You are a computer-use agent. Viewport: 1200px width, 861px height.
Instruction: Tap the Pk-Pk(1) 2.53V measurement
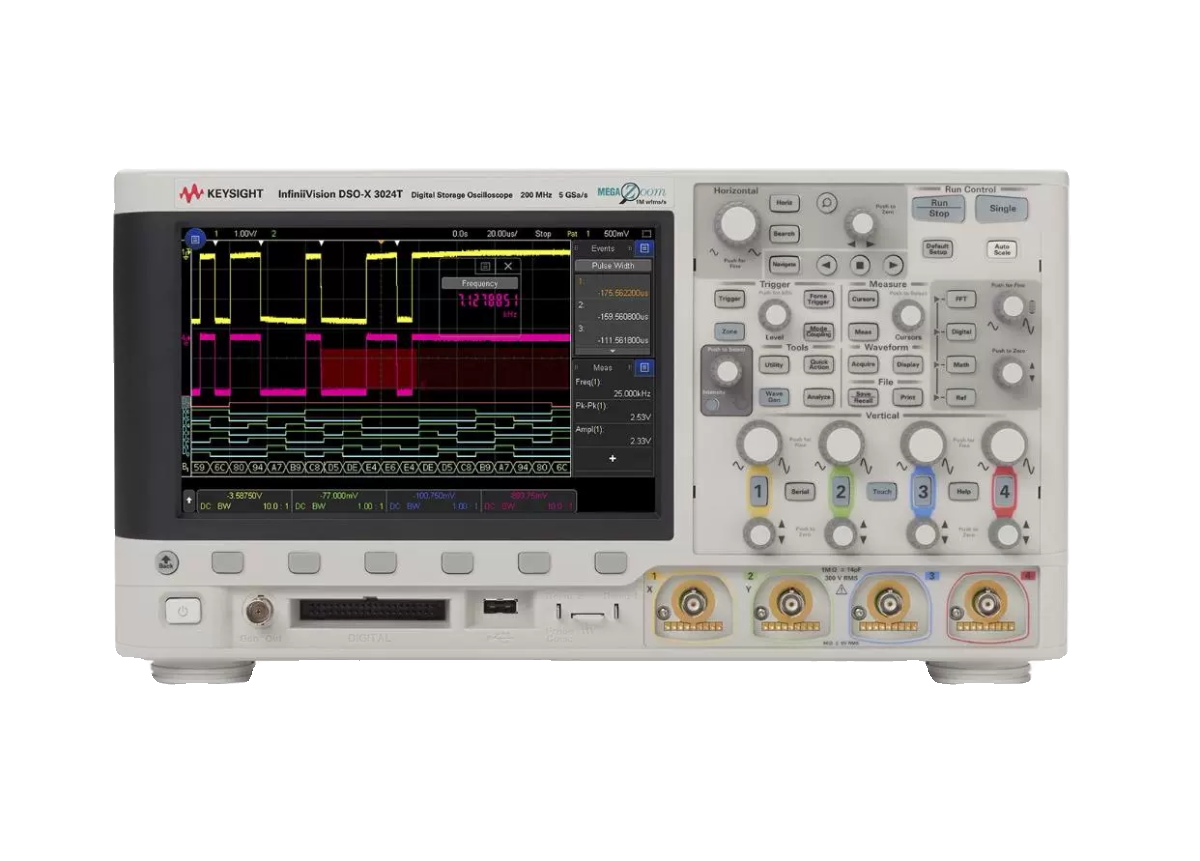point(612,412)
